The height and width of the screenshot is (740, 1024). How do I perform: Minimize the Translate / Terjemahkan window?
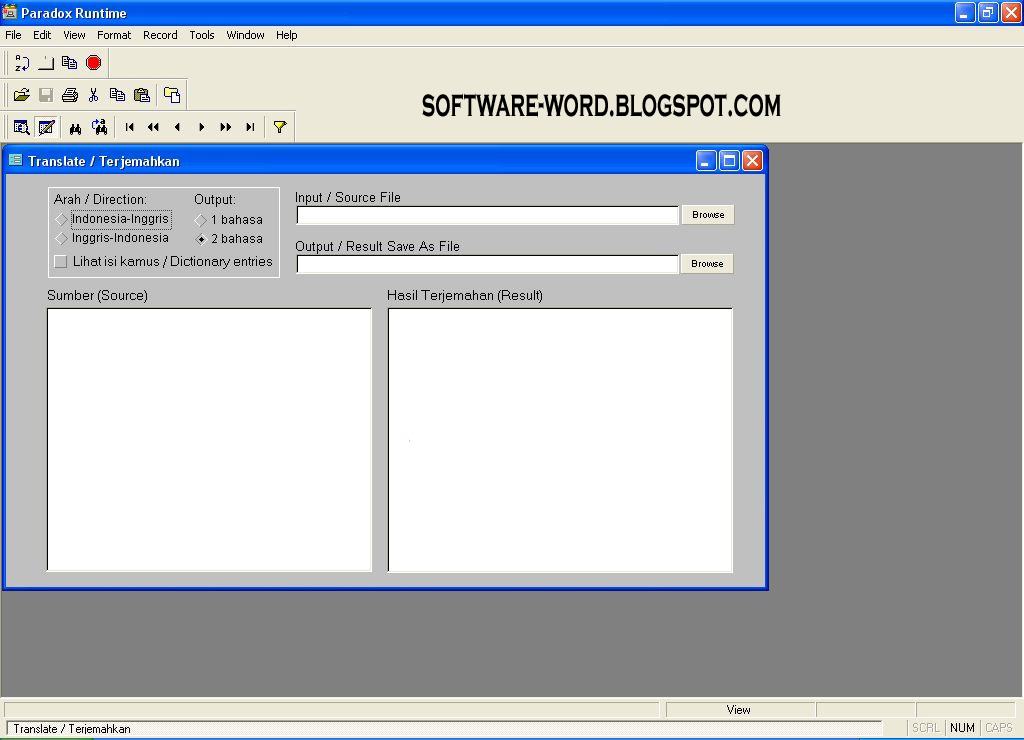click(705, 161)
